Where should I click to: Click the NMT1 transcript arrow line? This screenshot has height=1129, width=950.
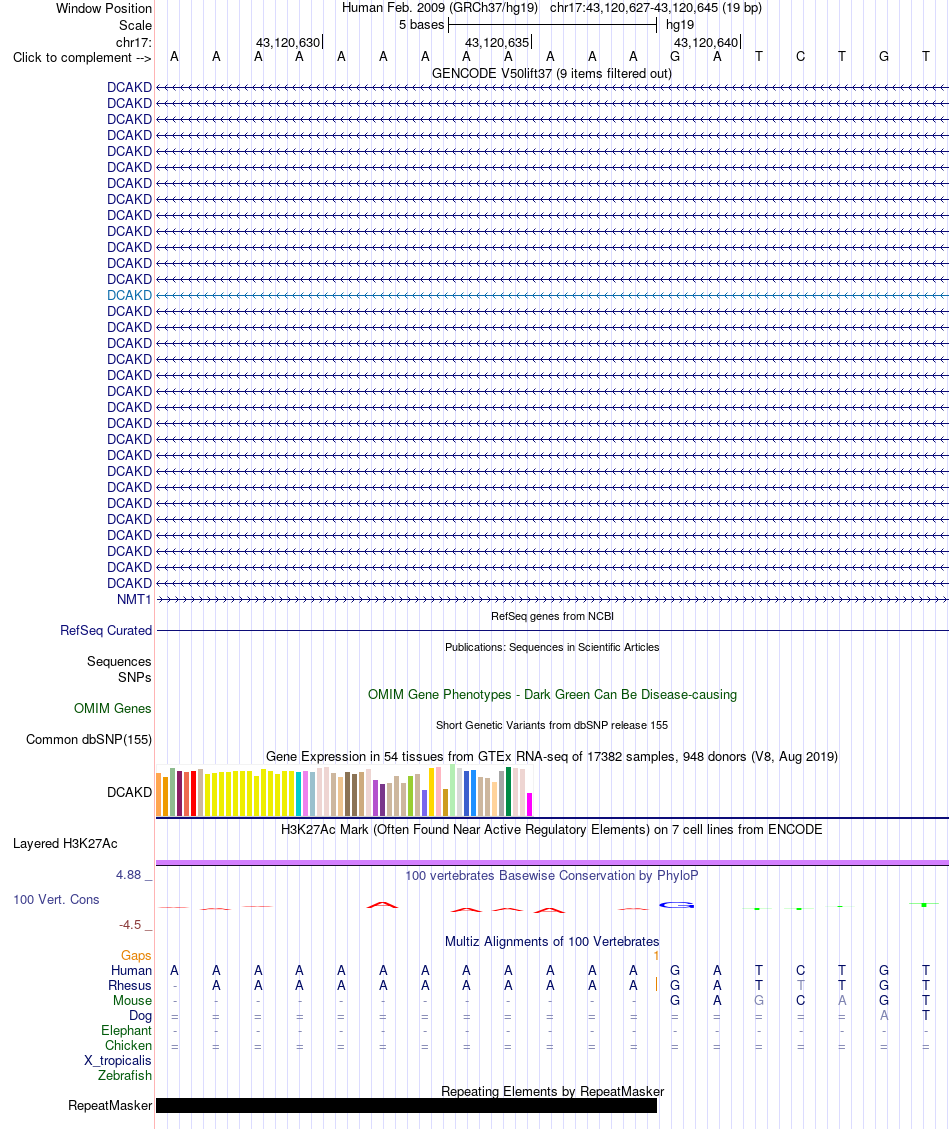pos(552,599)
